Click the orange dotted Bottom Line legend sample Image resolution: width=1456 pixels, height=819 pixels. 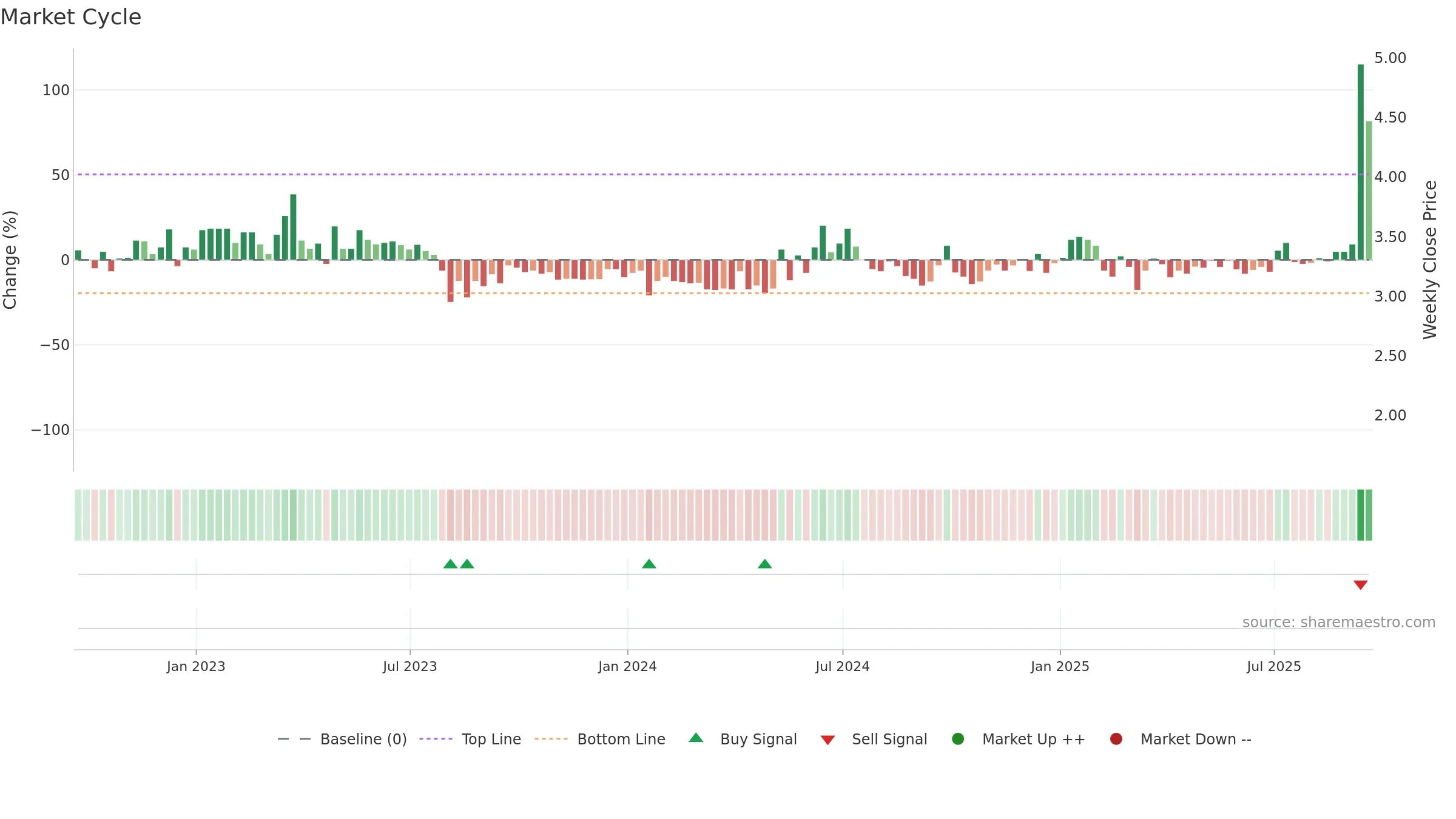pyautogui.click(x=551, y=739)
